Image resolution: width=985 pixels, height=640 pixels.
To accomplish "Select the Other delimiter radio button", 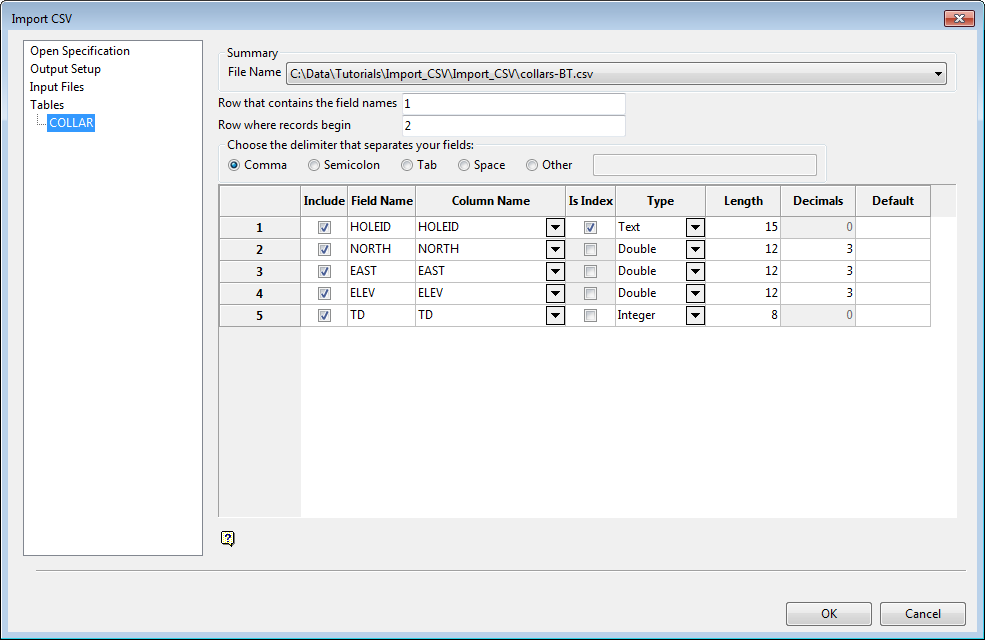I will tap(532, 165).
